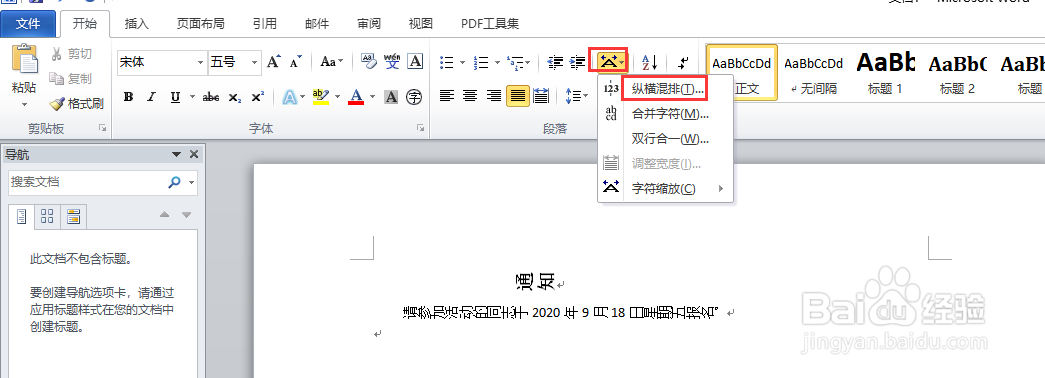Screen dimensions: 1045x378
Task: Open the font color dropdown arrow
Action: [x=373, y=97]
